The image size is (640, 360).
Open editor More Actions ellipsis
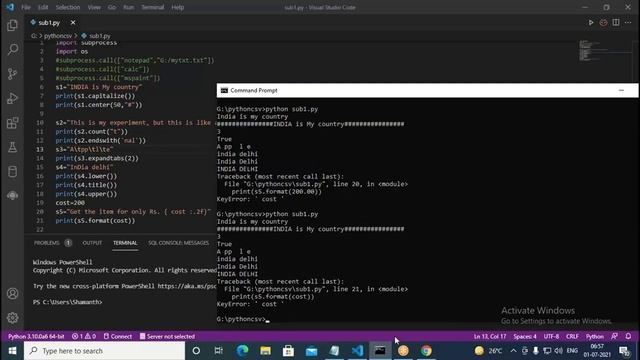[x=628, y=22]
